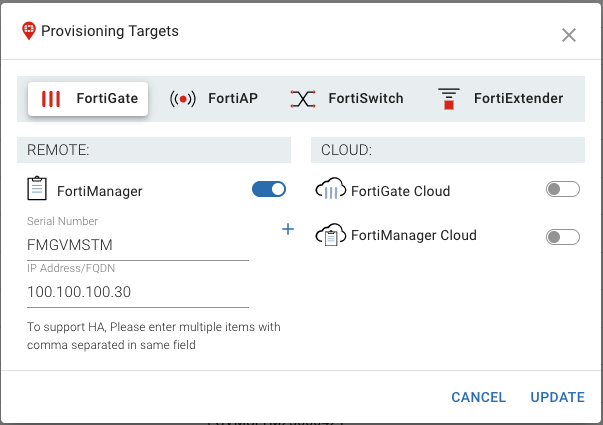Open the FortiSwitch tab

346,99
